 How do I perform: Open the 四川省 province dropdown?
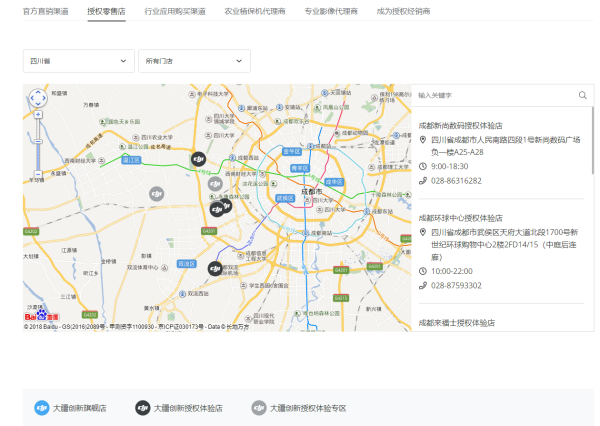click(78, 61)
